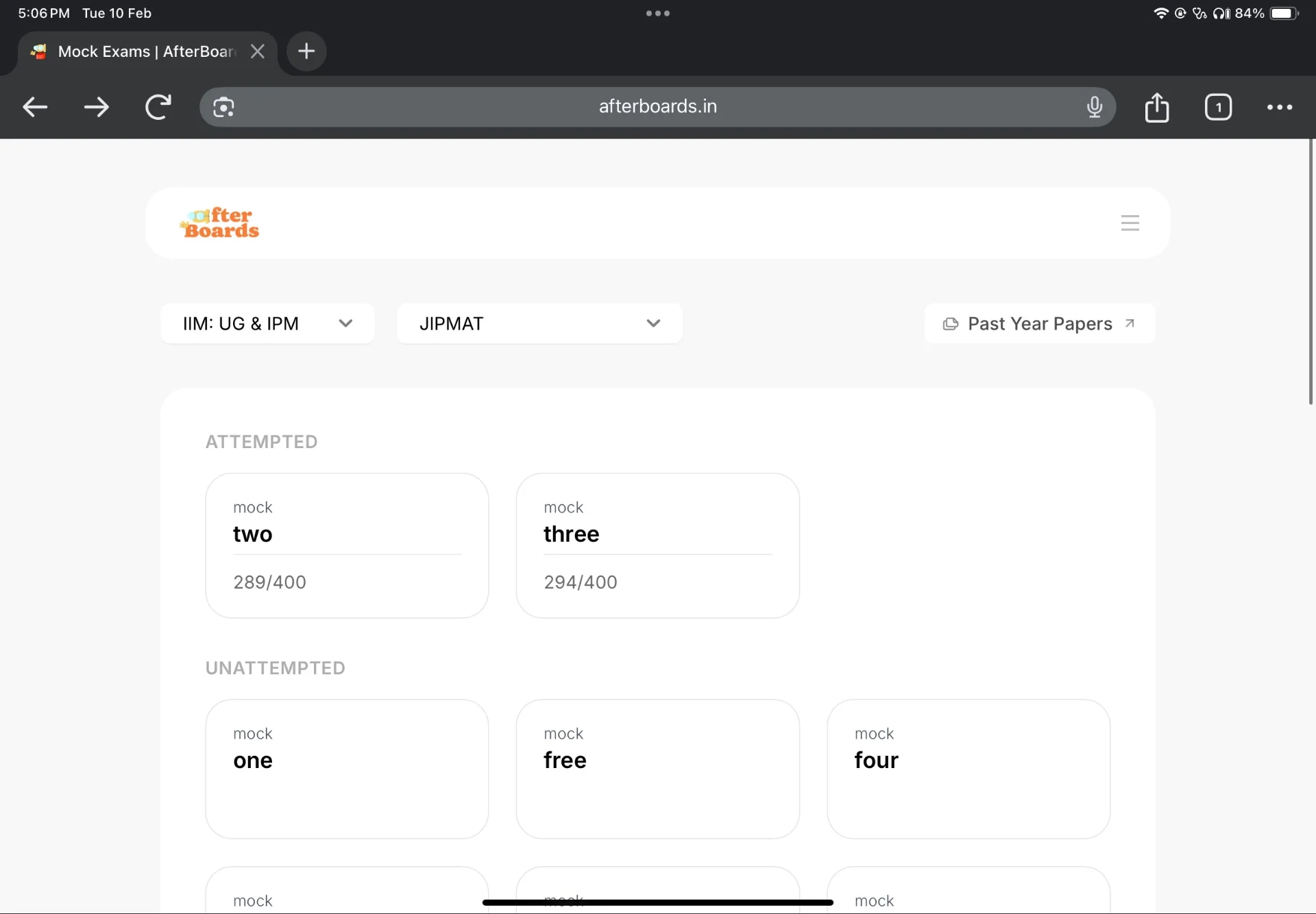Screen dimensions: 1316x914
Task: Tap the battery indicator in status bar
Action: [1284, 13]
